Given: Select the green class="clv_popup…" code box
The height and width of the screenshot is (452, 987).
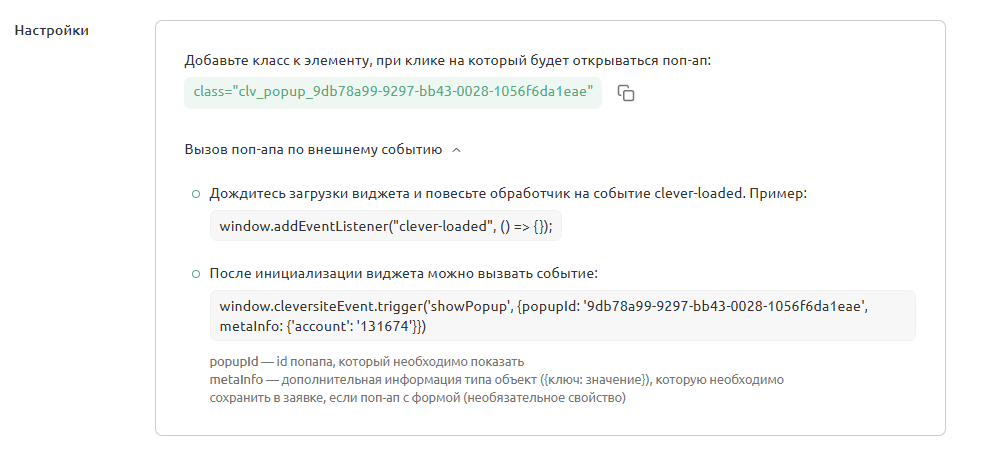Looking at the screenshot, I should click(x=393, y=93).
